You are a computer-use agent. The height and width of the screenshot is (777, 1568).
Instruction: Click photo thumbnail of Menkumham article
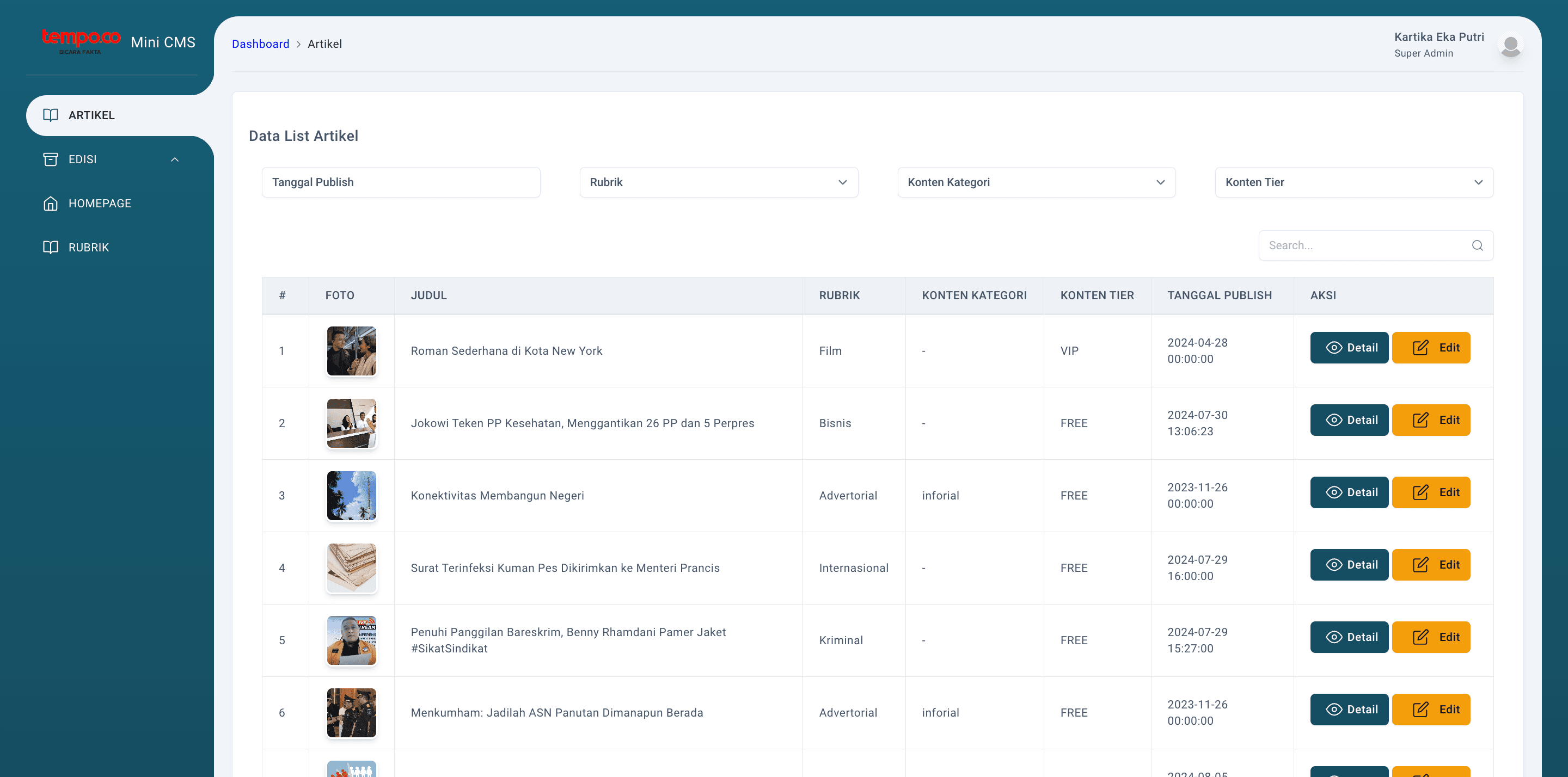(351, 712)
